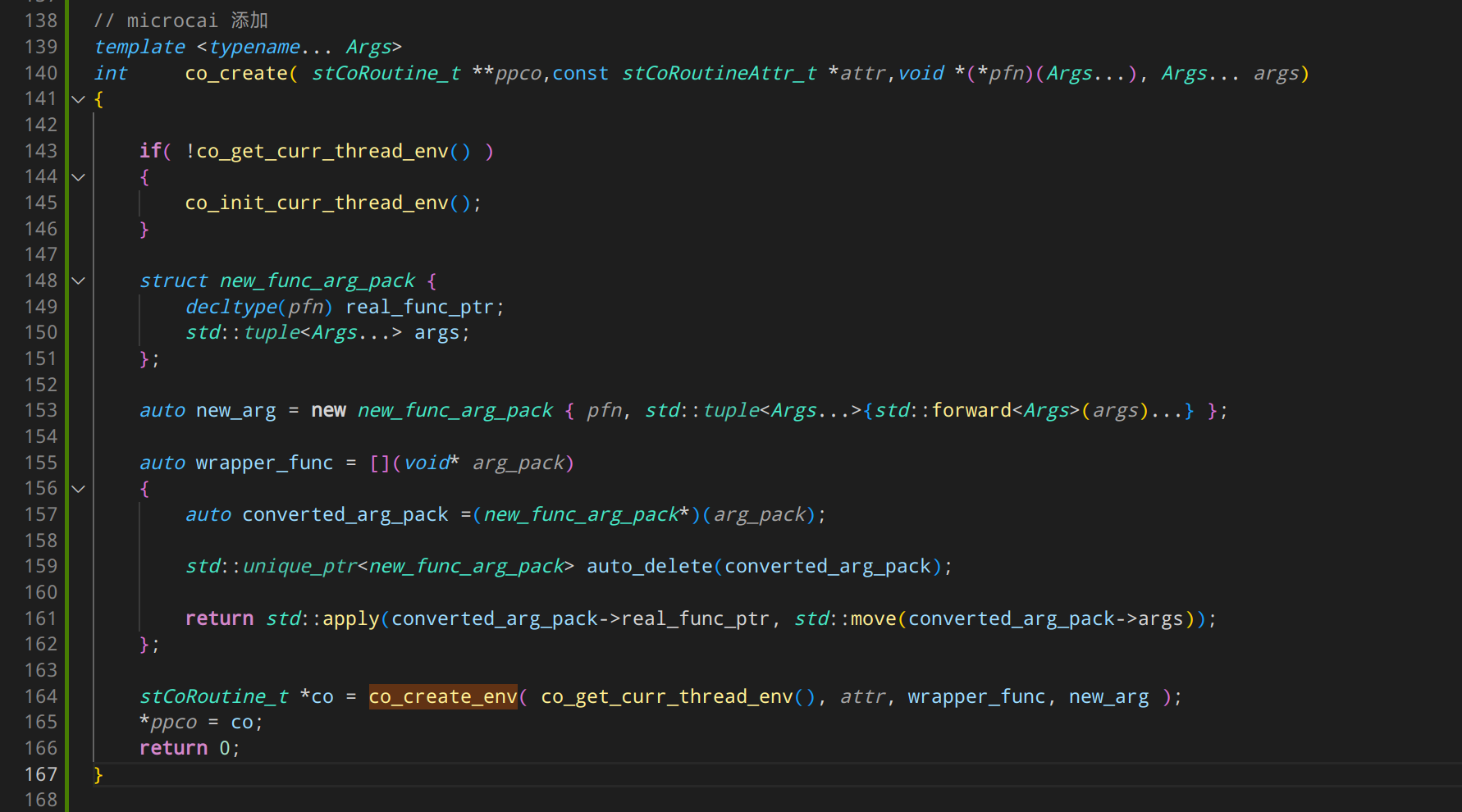Click 'wrapper_func' argument on line 164
The width and height of the screenshot is (1462, 812).
coord(976,696)
